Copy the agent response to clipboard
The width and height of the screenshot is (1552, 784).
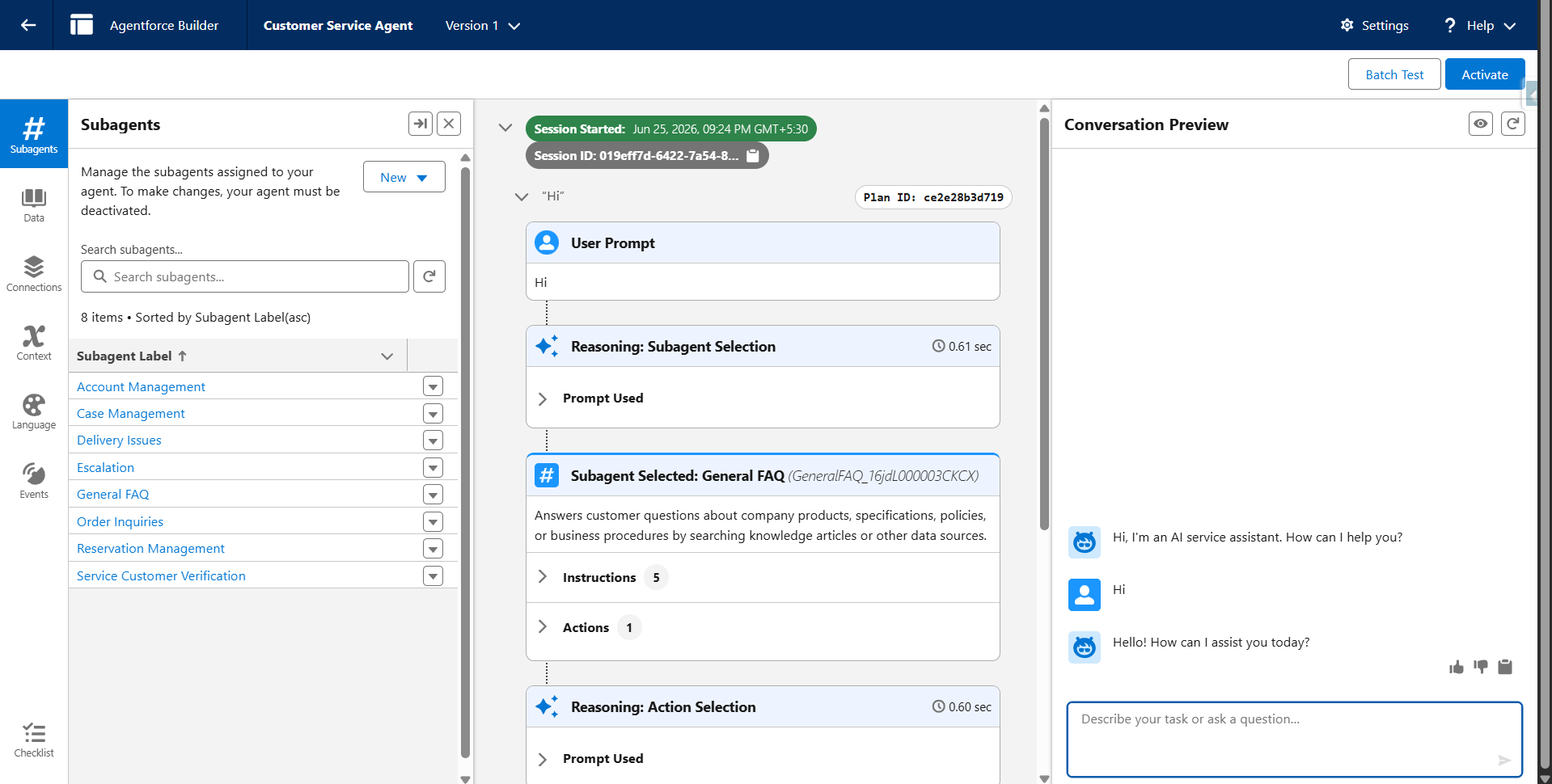(1505, 667)
